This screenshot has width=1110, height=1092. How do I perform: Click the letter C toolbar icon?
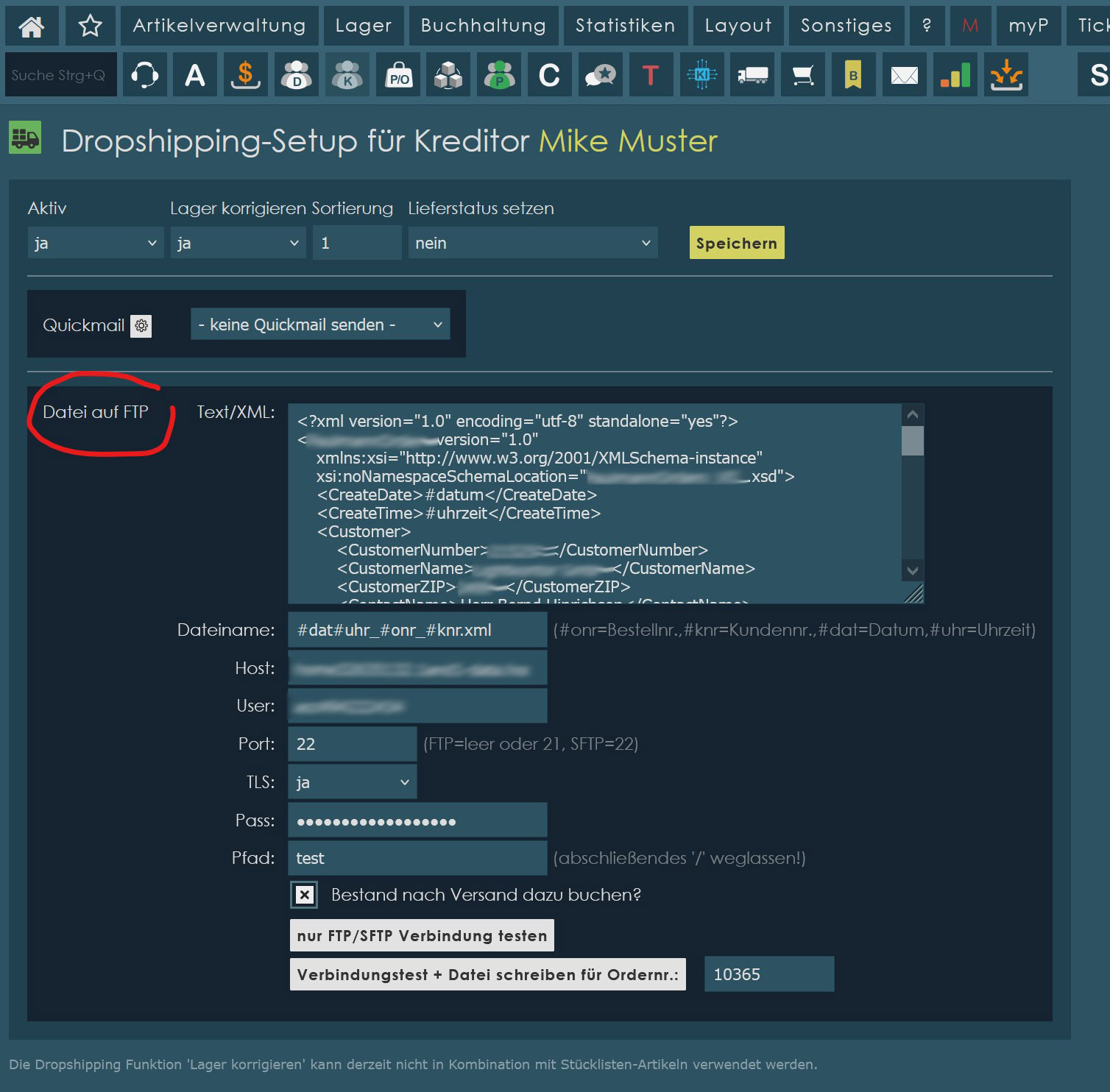point(550,74)
